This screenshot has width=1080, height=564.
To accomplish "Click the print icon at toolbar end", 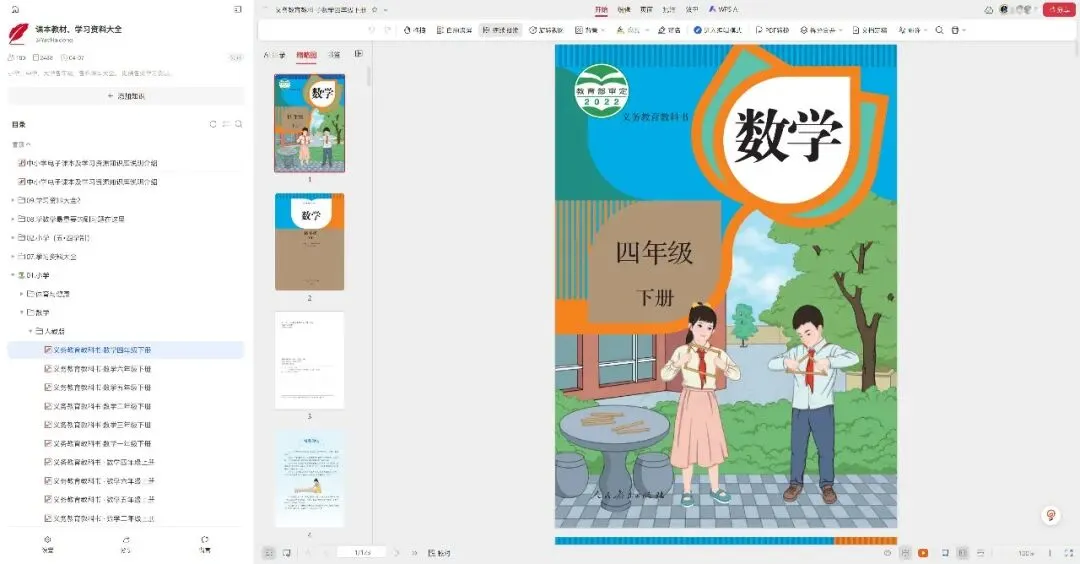I will [955, 30].
